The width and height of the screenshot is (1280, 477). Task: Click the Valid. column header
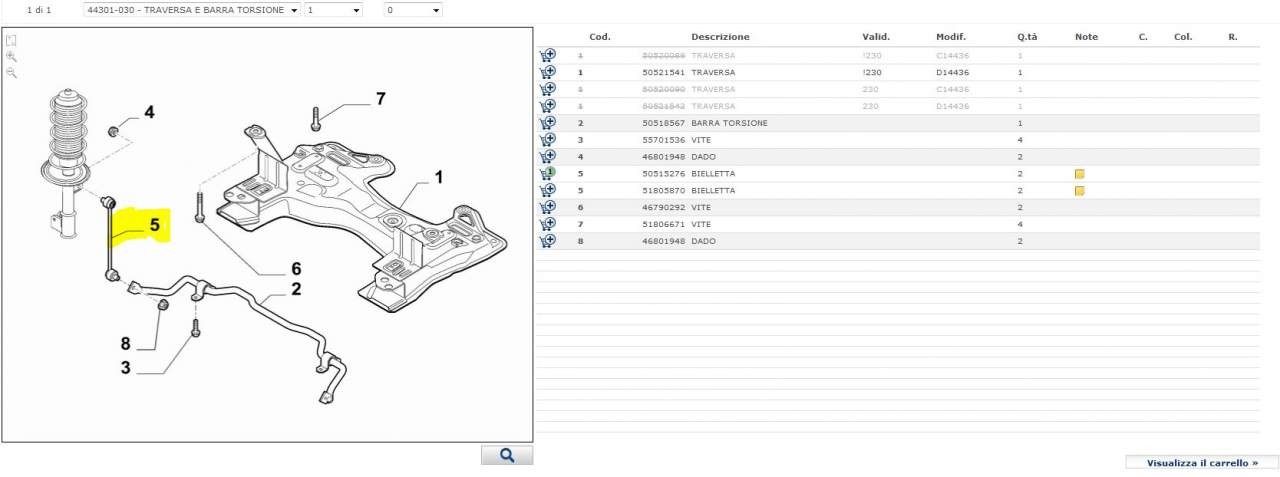point(876,37)
